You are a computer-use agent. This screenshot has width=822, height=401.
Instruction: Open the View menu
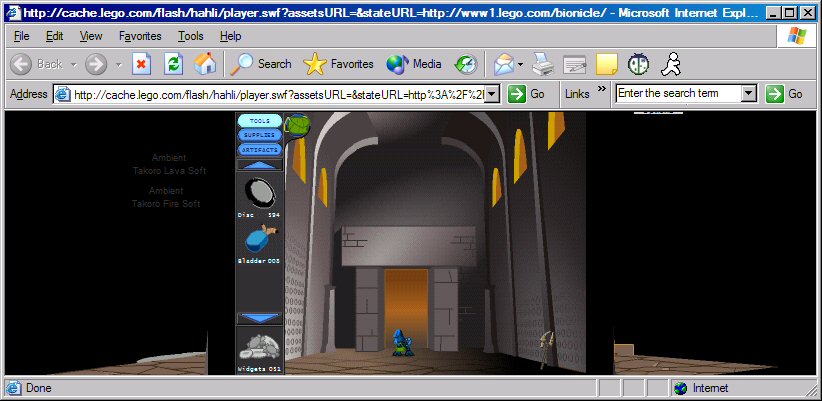click(91, 36)
